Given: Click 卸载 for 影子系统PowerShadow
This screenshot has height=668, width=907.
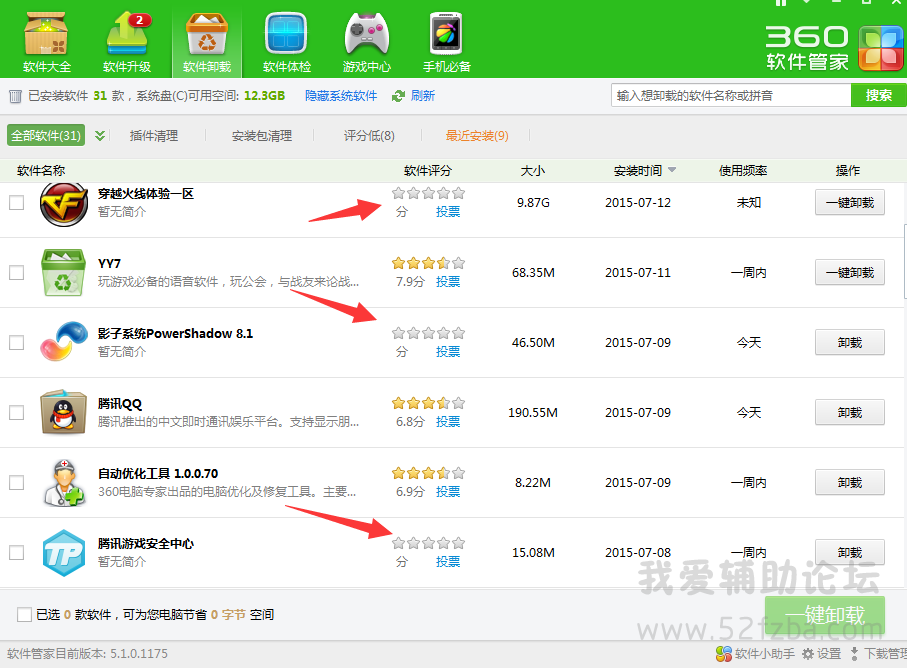Looking at the screenshot, I should 850,342.
